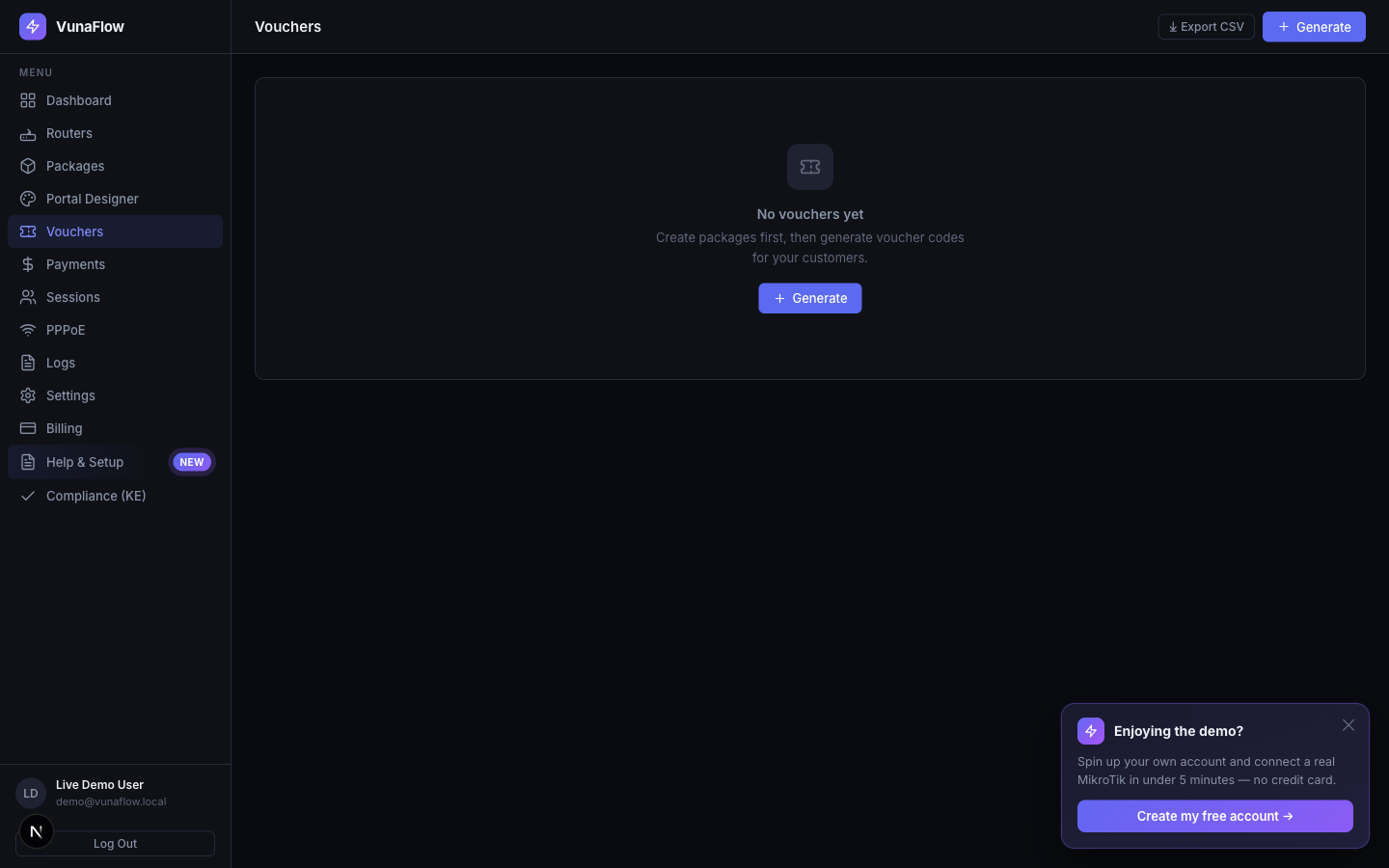
Task: Click the NEW badge beside Help & Setup
Action: (x=192, y=462)
